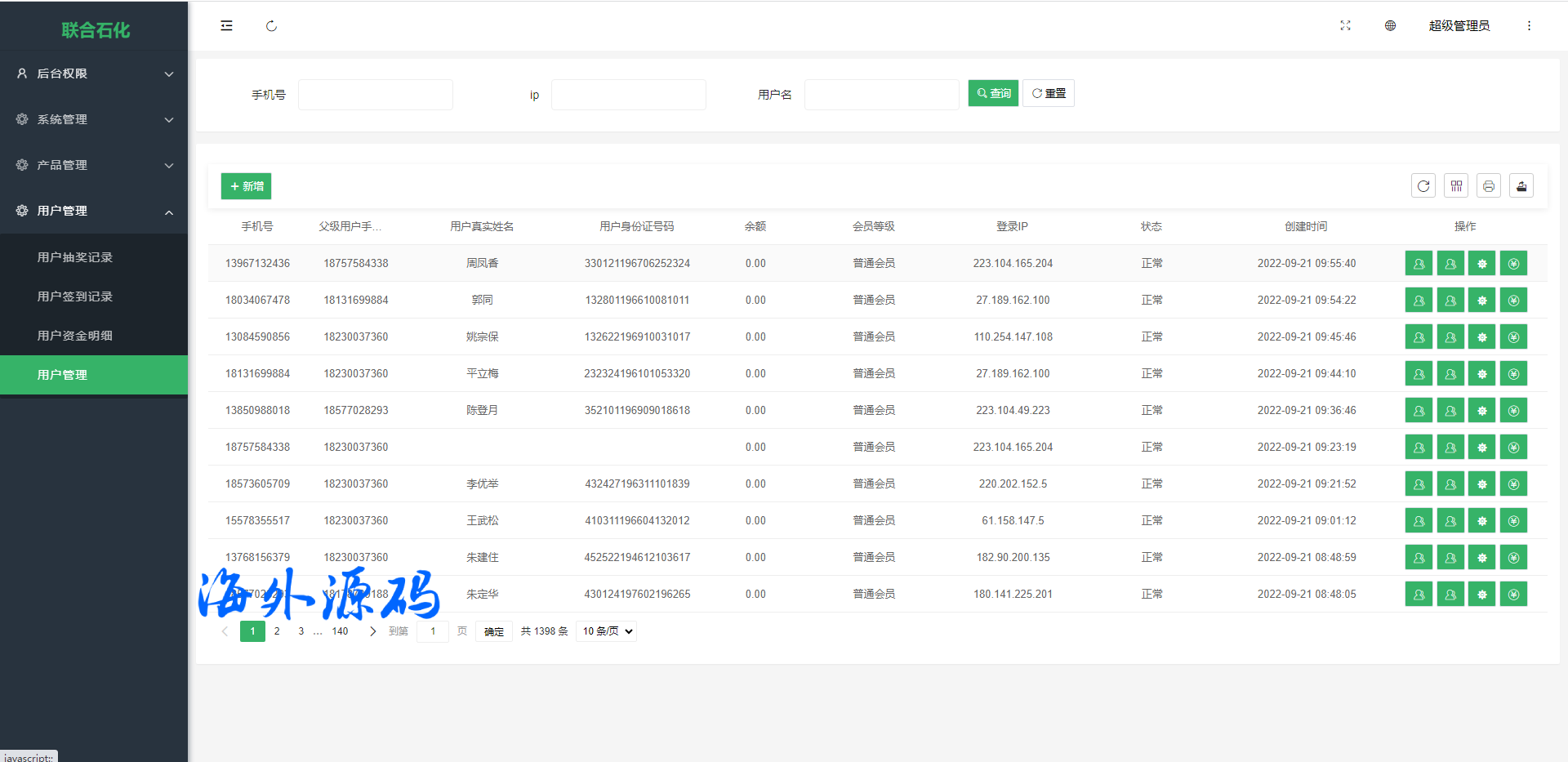Open 用户资金明细 submenu item
Viewport: 1568px width, 762px height.
(x=75, y=336)
